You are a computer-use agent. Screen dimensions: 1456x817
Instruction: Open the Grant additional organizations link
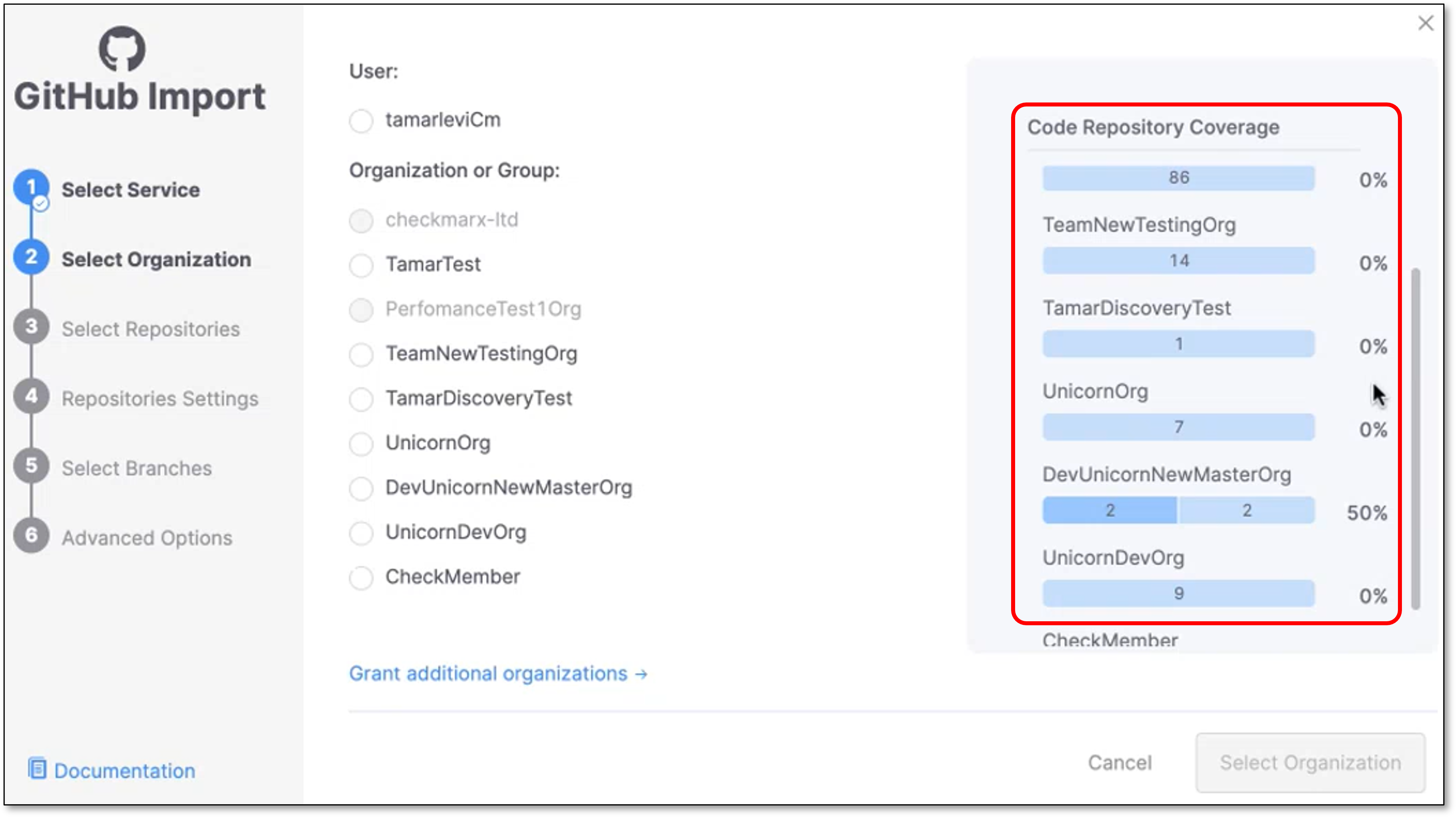point(498,673)
